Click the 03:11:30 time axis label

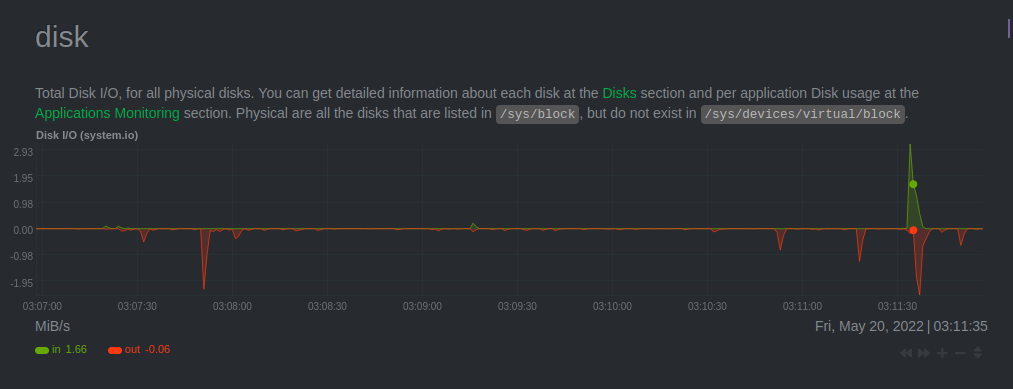(x=897, y=306)
